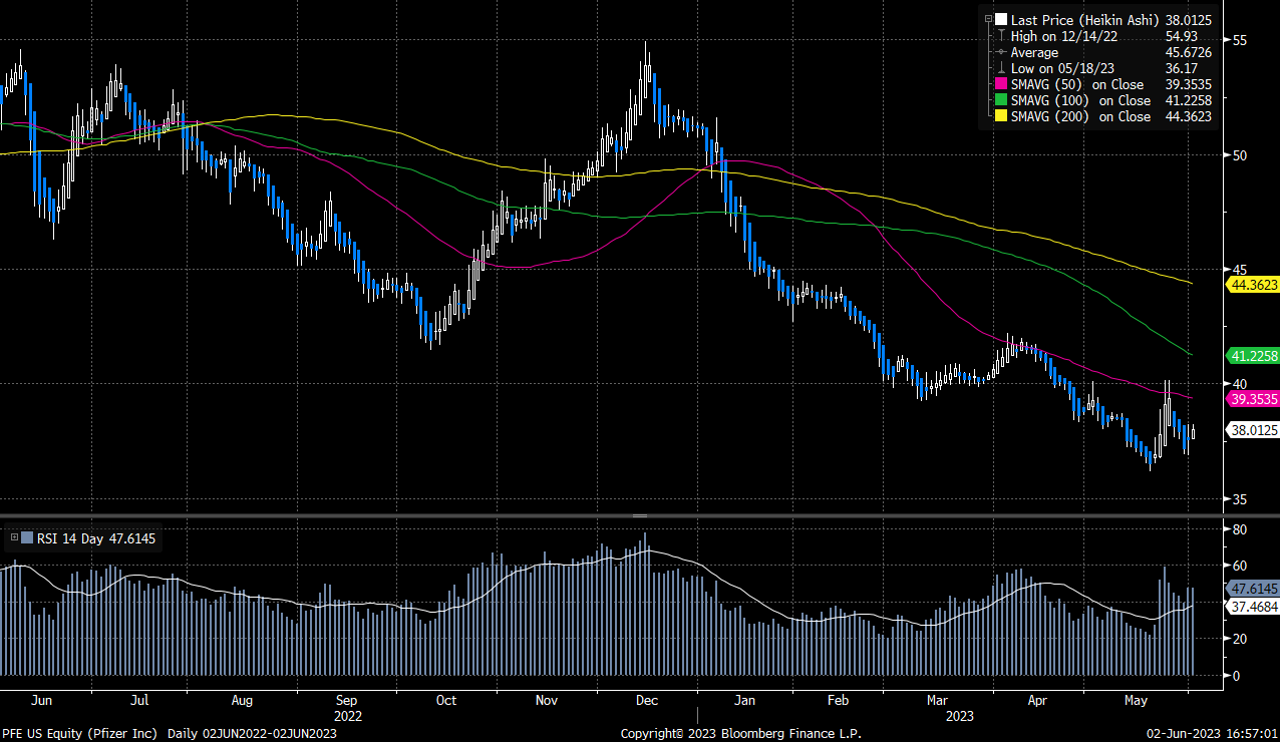Viewport: 1280px width, 742px height.
Task: Select the yellow SMAVG (200) legend swatch
Action: tap(1000, 116)
